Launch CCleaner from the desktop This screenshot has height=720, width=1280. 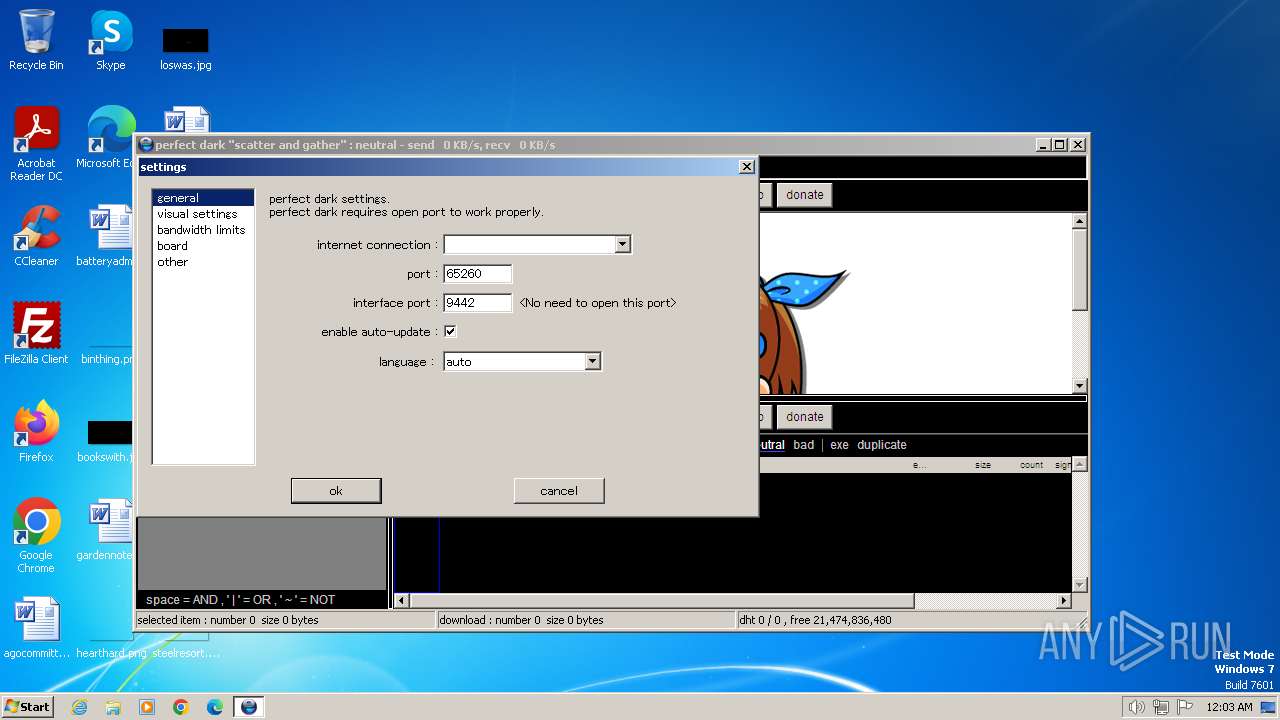36,236
